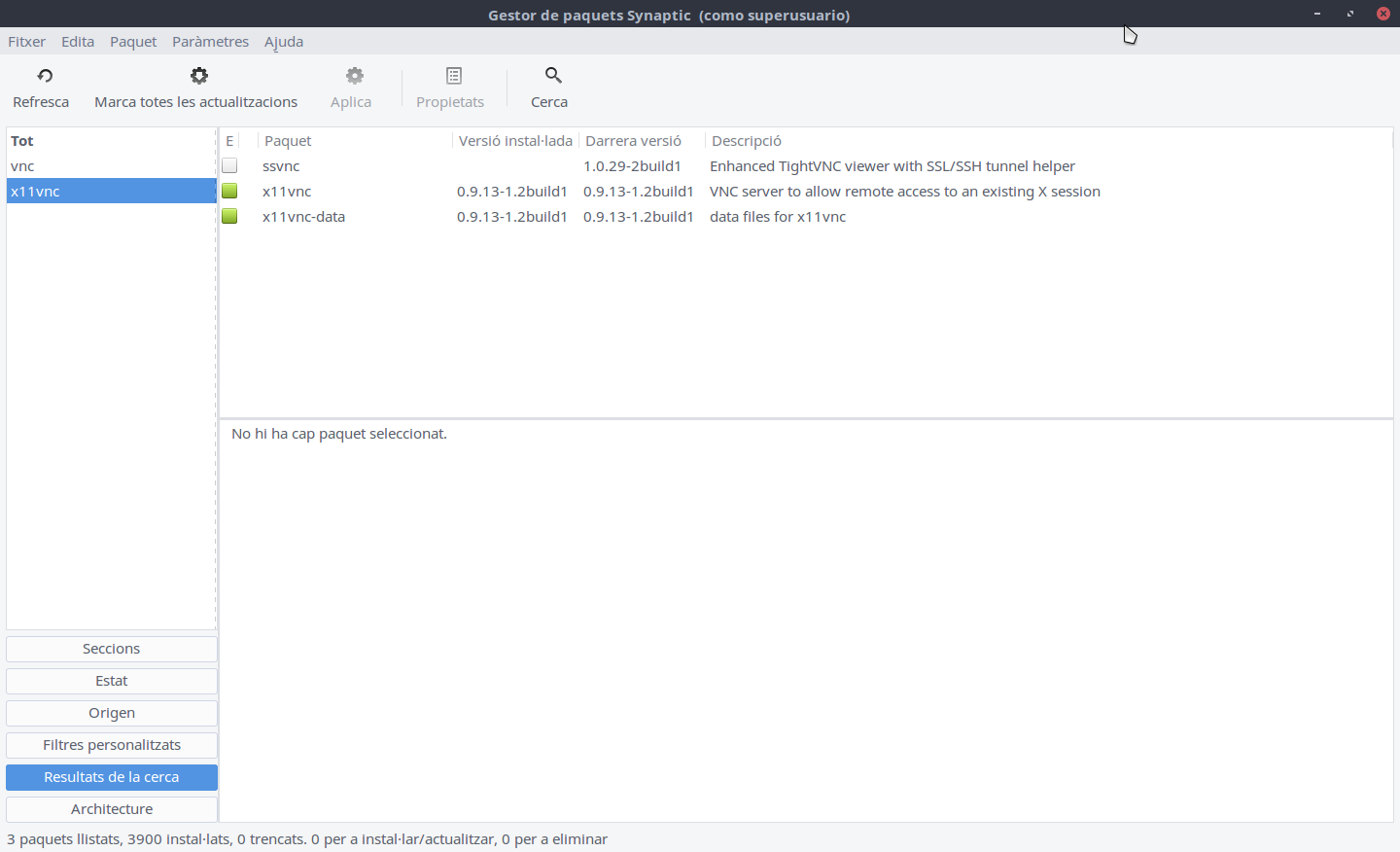Click the Aplica gear icon
This screenshot has height=852, width=1400.
[355, 76]
